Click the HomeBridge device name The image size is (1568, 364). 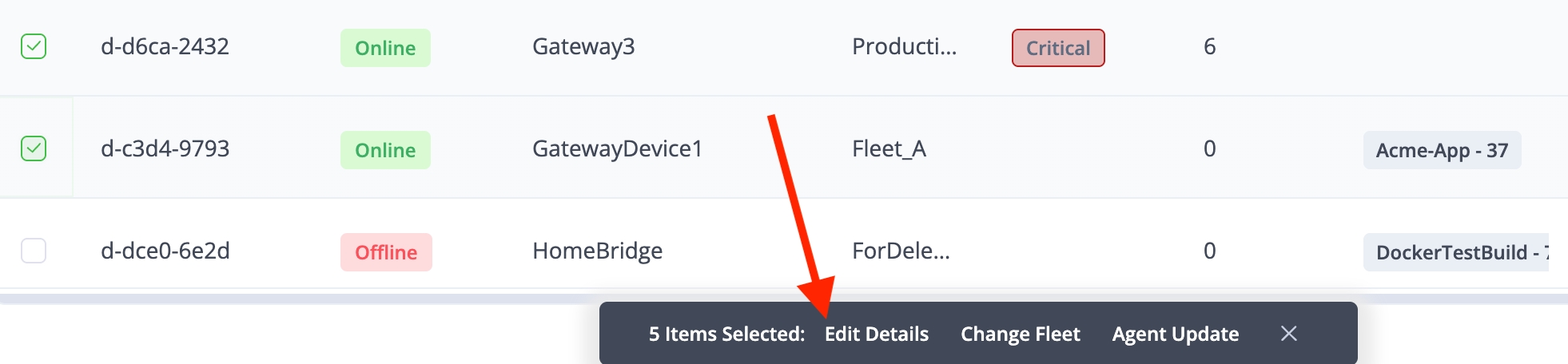(597, 251)
